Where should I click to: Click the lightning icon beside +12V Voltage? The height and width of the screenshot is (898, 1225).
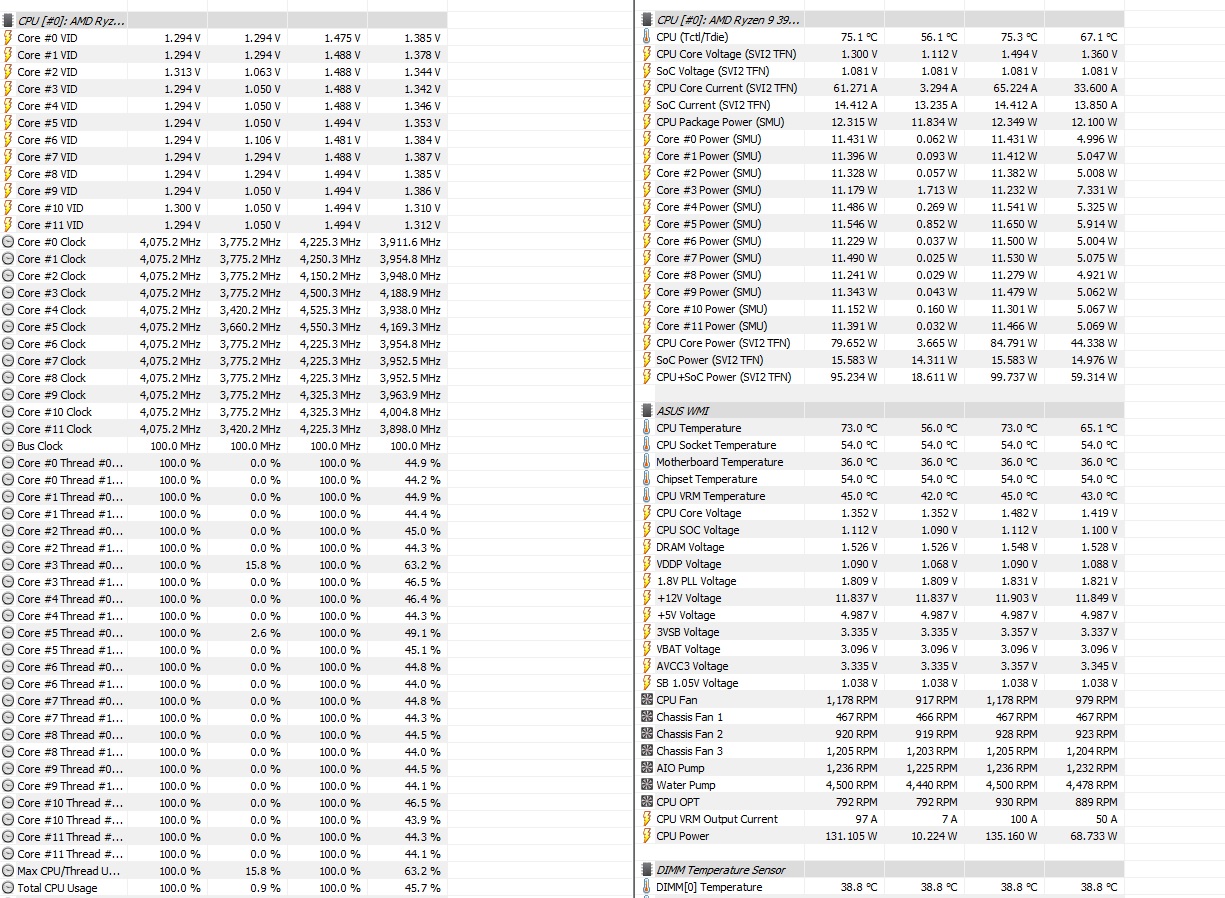click(646, 597)
